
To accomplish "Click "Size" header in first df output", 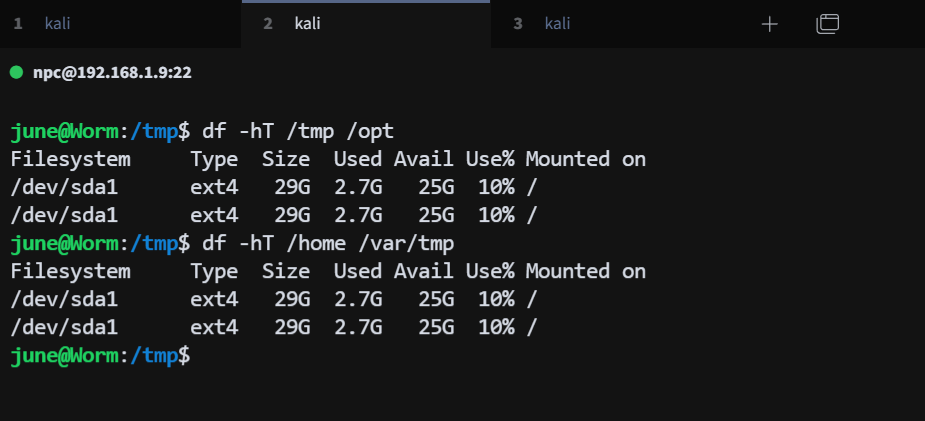I will coord(286,159).
